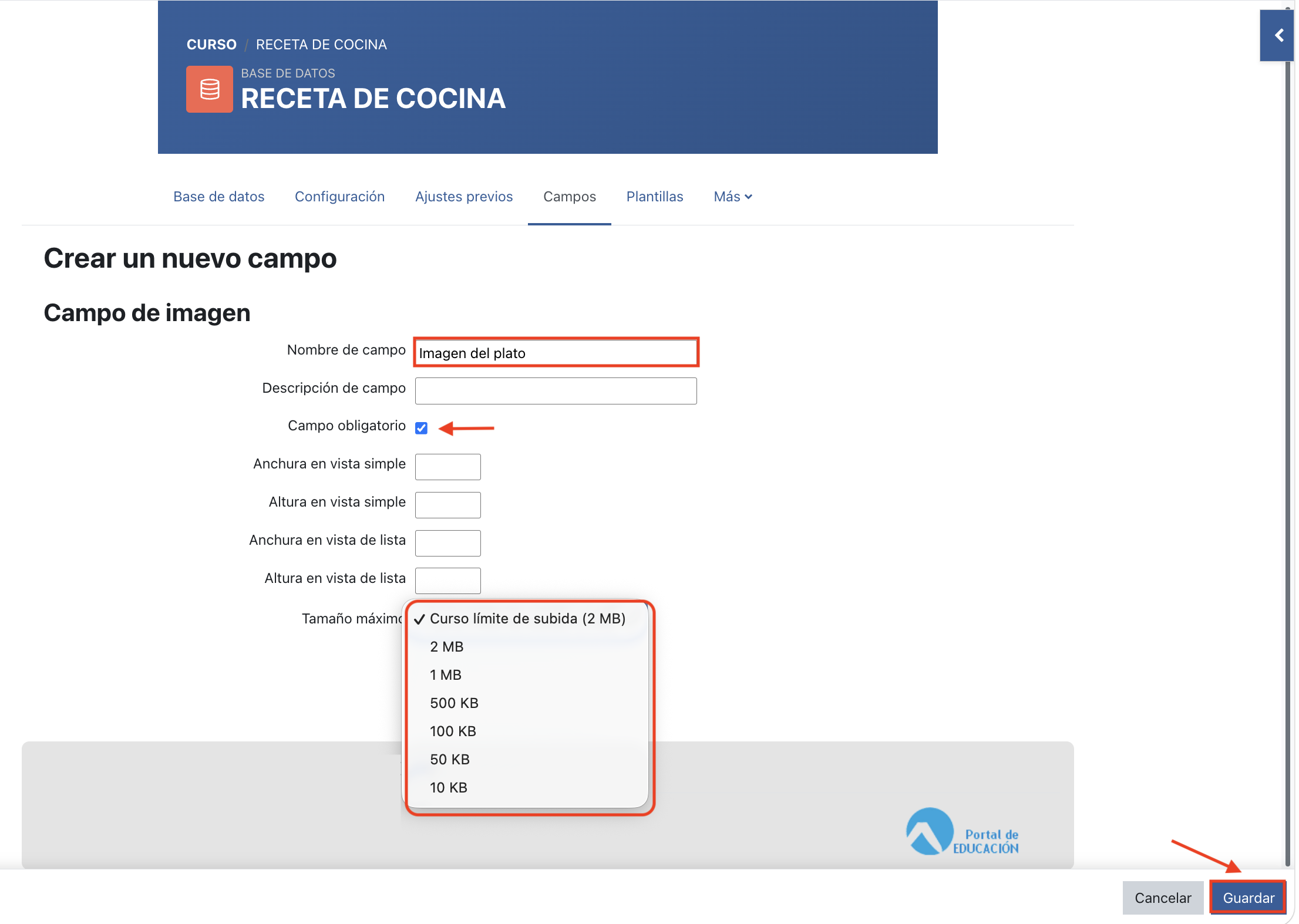The height and width of the screenshot is (924, 1299).
Task: Open the Base de datos tab
Action: [x=218, y=197]
